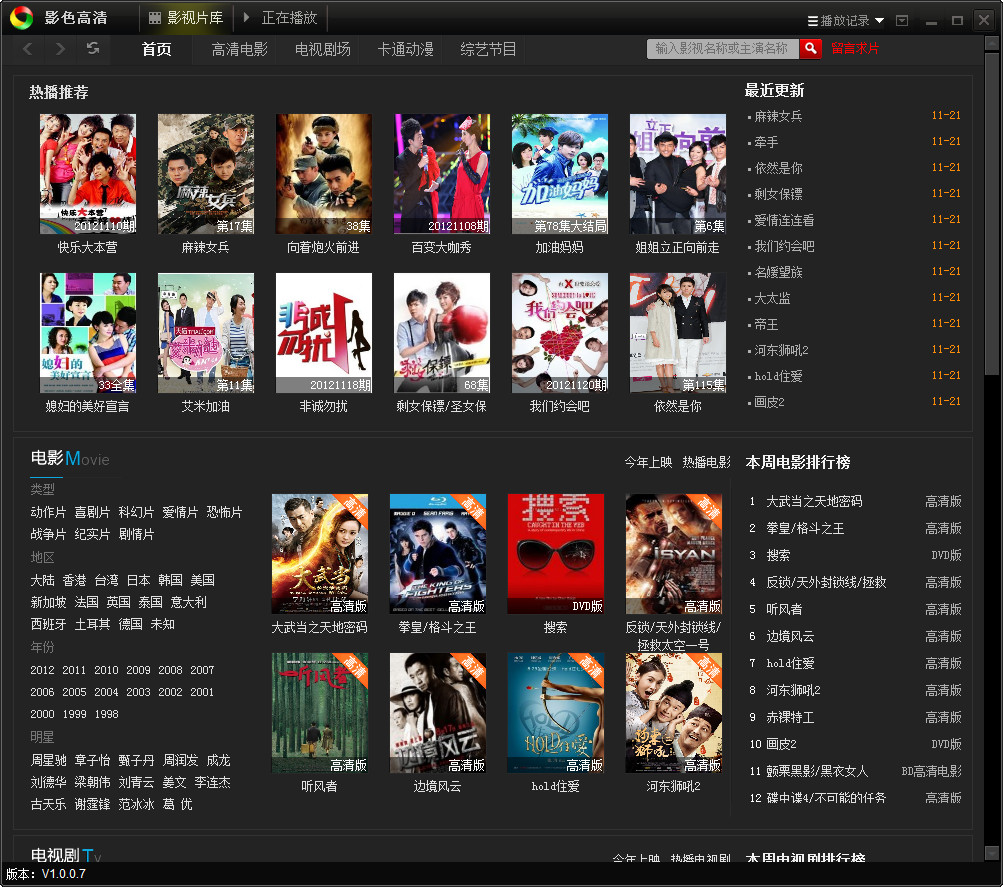Open the 边境风云 movie poster
The image size is (1003, 887).
tap(438, 713)
